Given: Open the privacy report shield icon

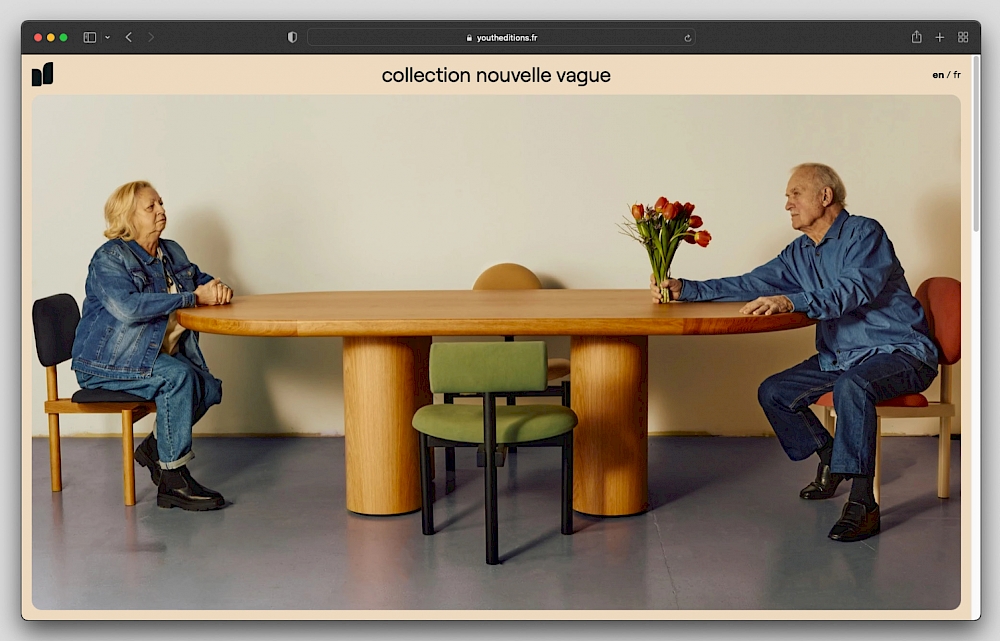Looking at the screenshot, I should [292, 37].
